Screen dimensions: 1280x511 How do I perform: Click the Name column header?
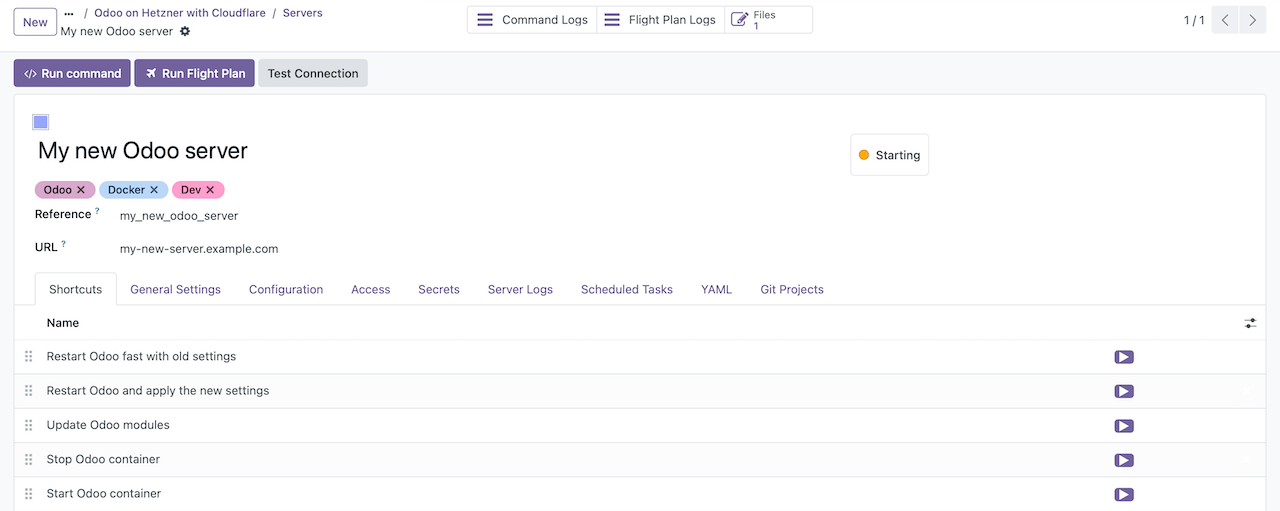click(x=63, y=323)
